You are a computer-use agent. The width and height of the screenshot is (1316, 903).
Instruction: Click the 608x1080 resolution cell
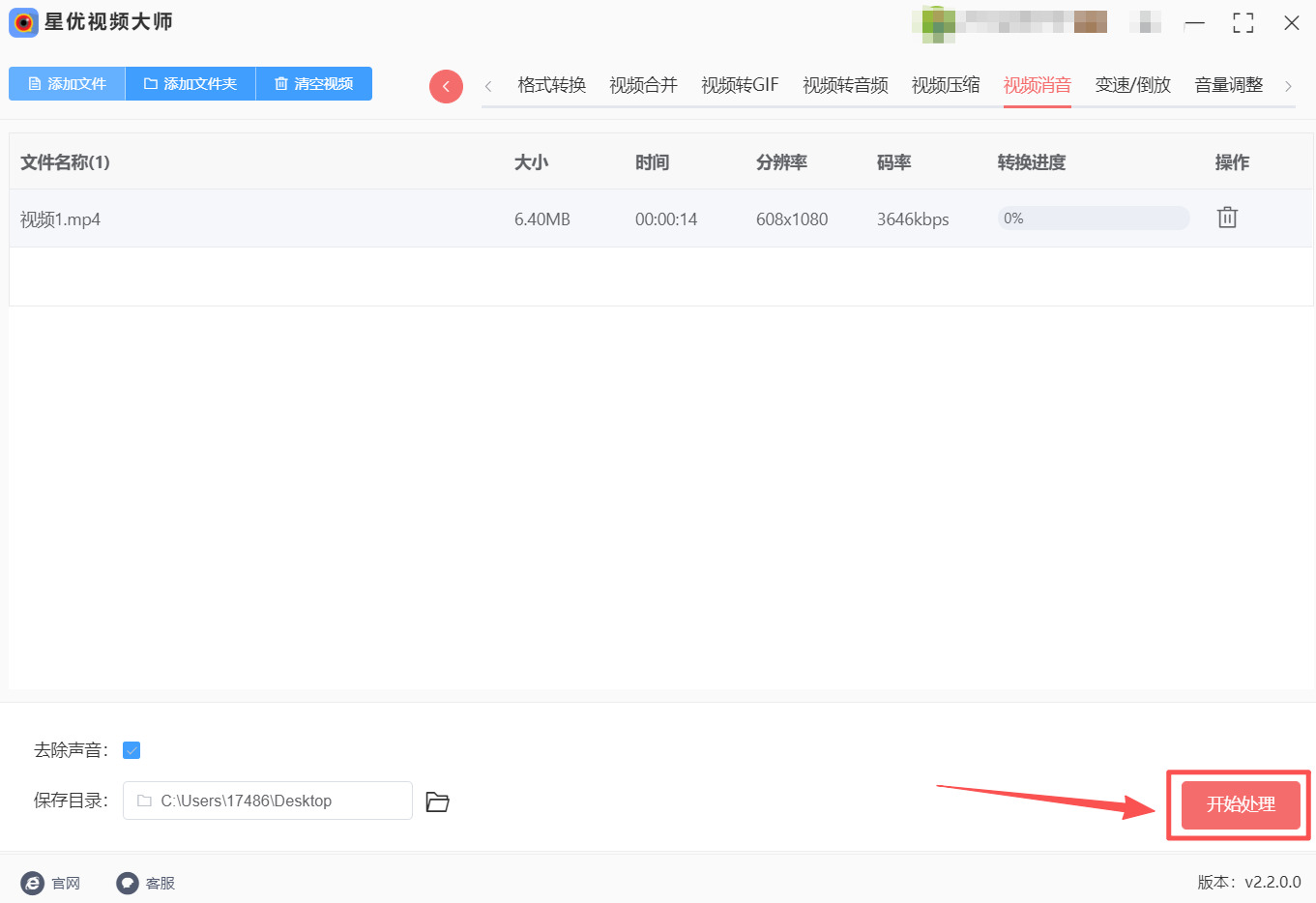click(x=792, y=219)
